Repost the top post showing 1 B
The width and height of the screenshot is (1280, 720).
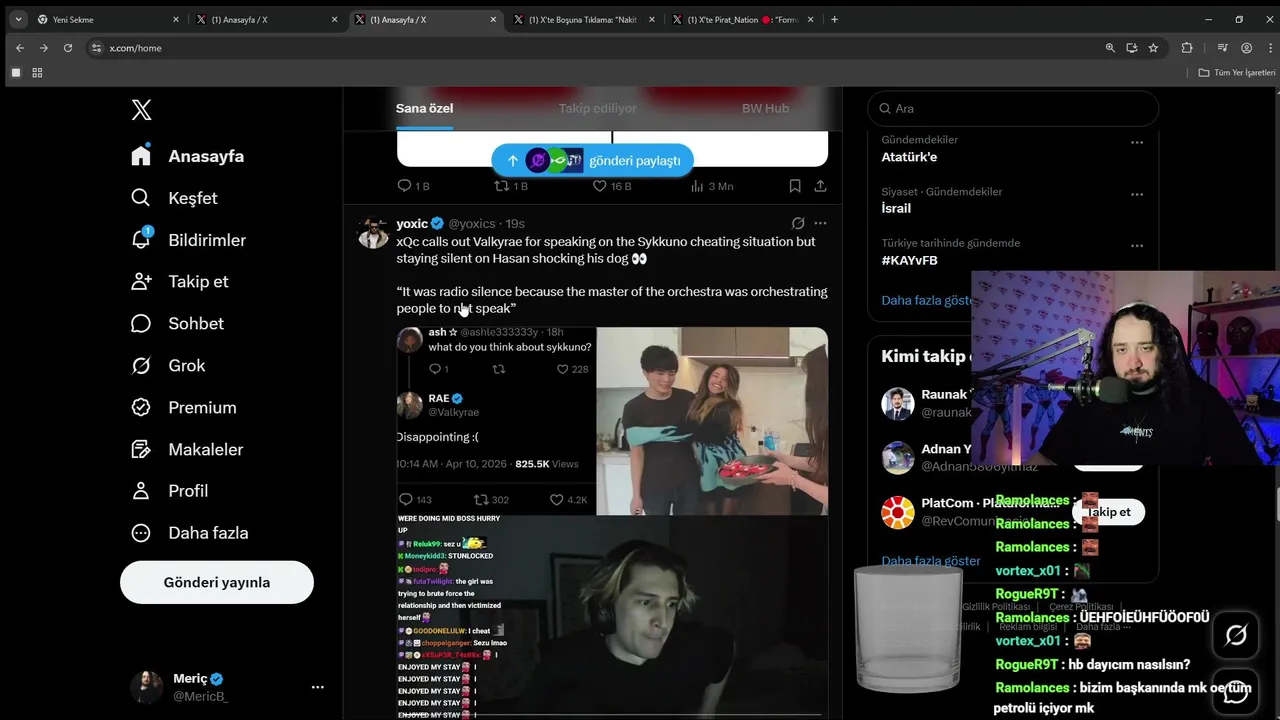(x=511, y=186)
